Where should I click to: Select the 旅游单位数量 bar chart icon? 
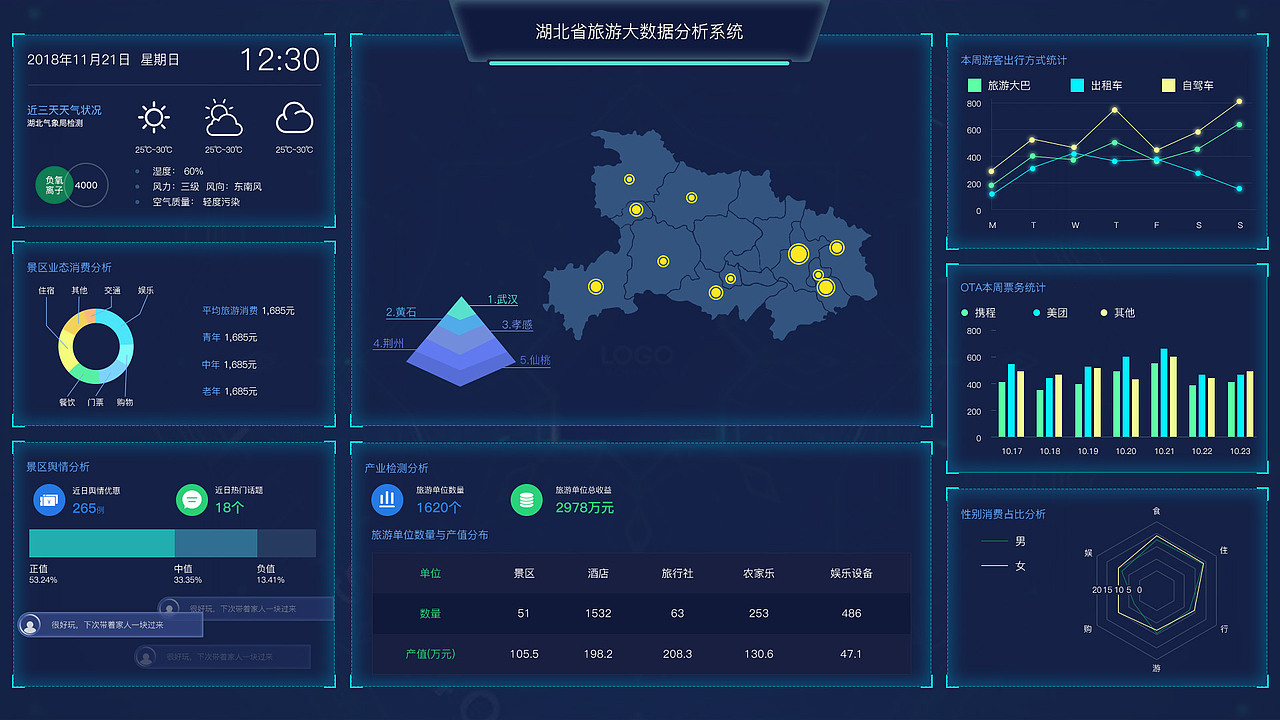(x=386, y=500)
